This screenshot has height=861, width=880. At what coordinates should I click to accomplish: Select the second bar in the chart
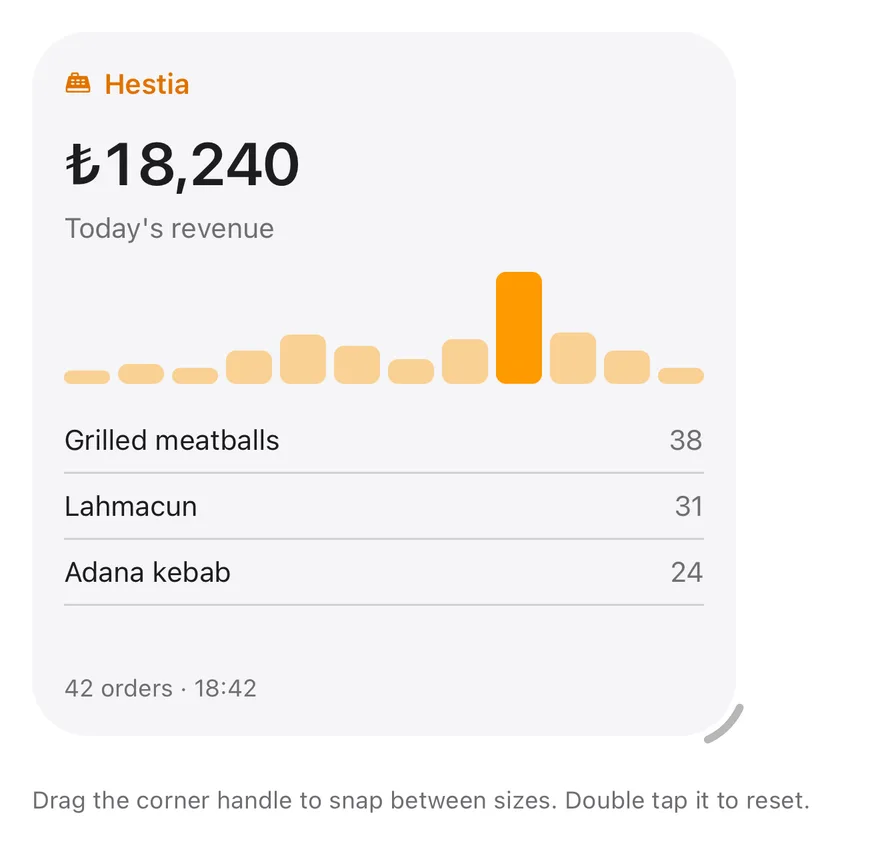tap(141, 374)
